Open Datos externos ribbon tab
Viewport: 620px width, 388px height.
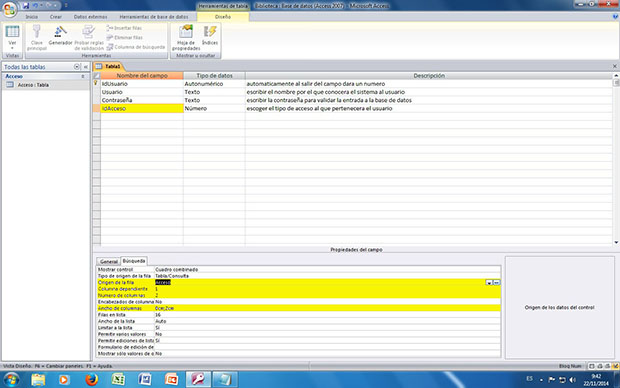pyautogui.click(x=91, y=17)
